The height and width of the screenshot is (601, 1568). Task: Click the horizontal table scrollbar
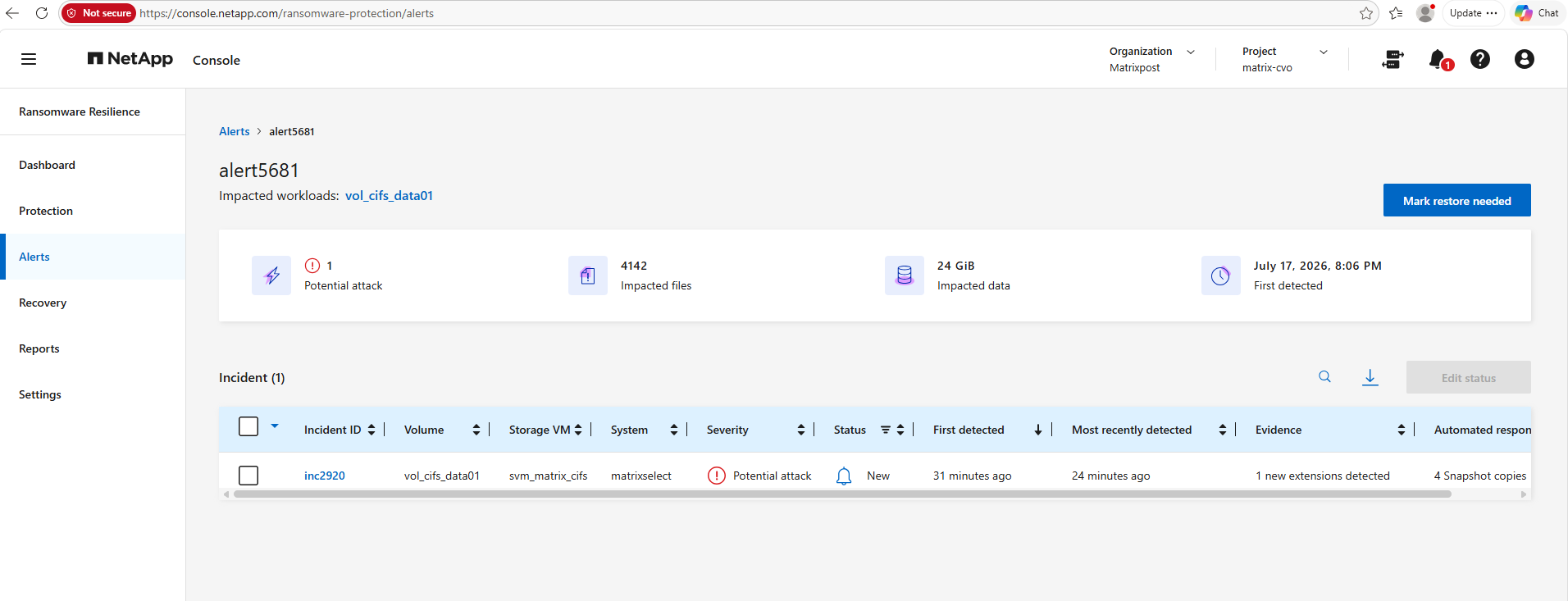pyautogui.click(x=842, y=494)
